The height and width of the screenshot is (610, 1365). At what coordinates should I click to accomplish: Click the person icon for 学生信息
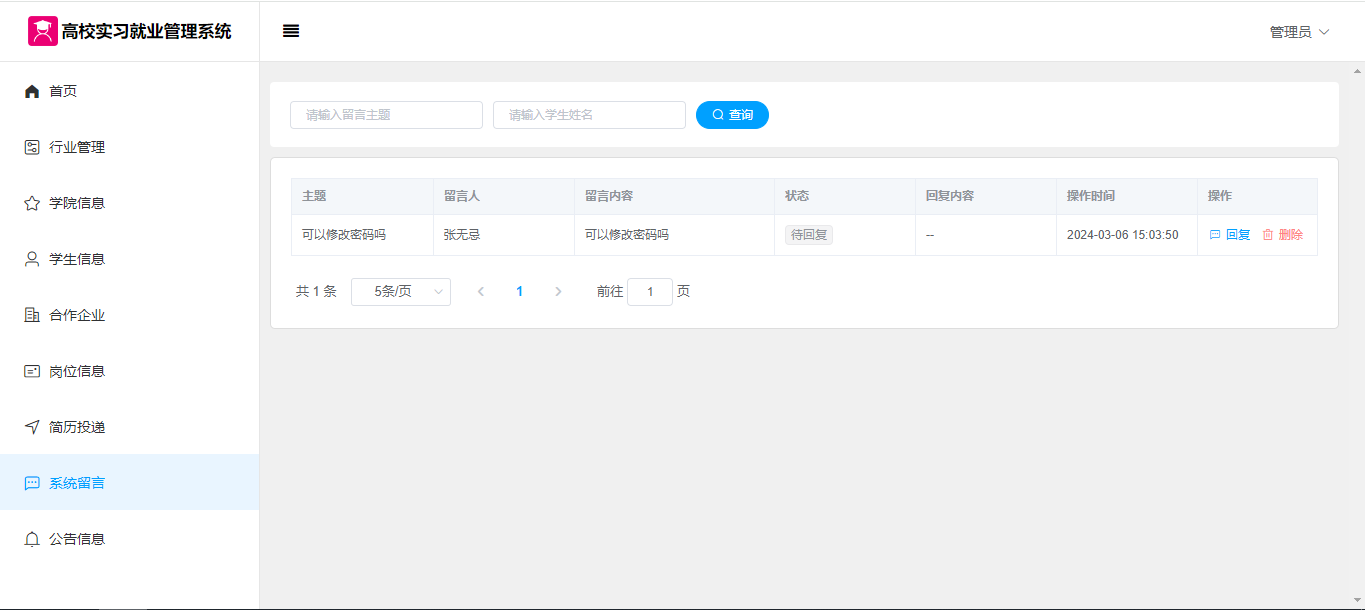pos(32,259)
